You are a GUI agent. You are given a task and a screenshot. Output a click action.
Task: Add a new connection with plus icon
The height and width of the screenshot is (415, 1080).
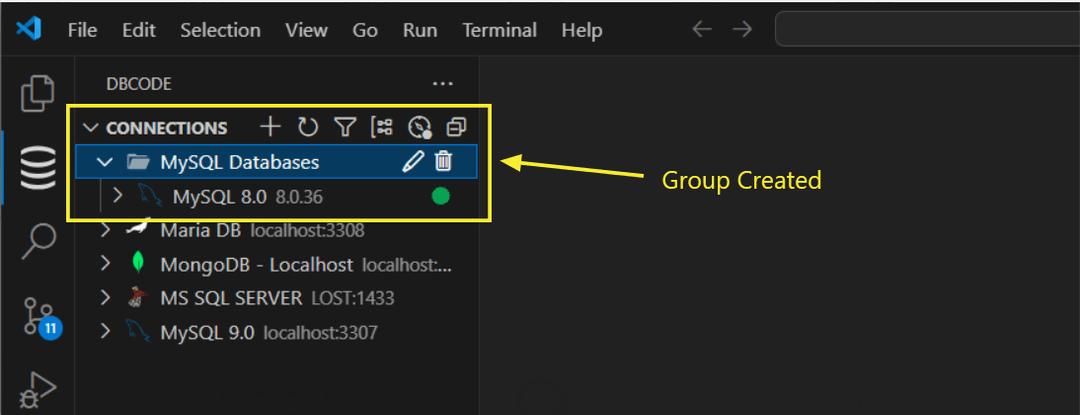pyautogui.click(x=270, y=127)
